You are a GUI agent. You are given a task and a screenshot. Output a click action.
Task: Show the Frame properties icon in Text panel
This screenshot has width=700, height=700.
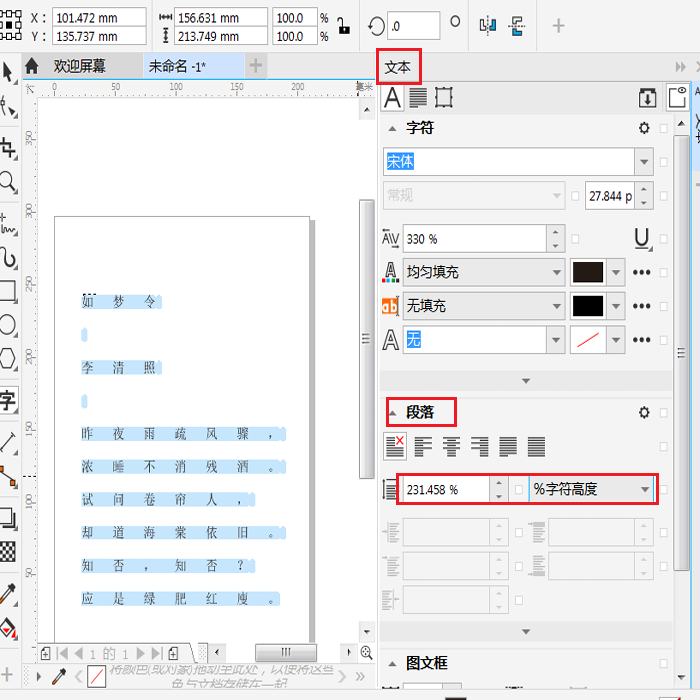(x=444, y=97)
